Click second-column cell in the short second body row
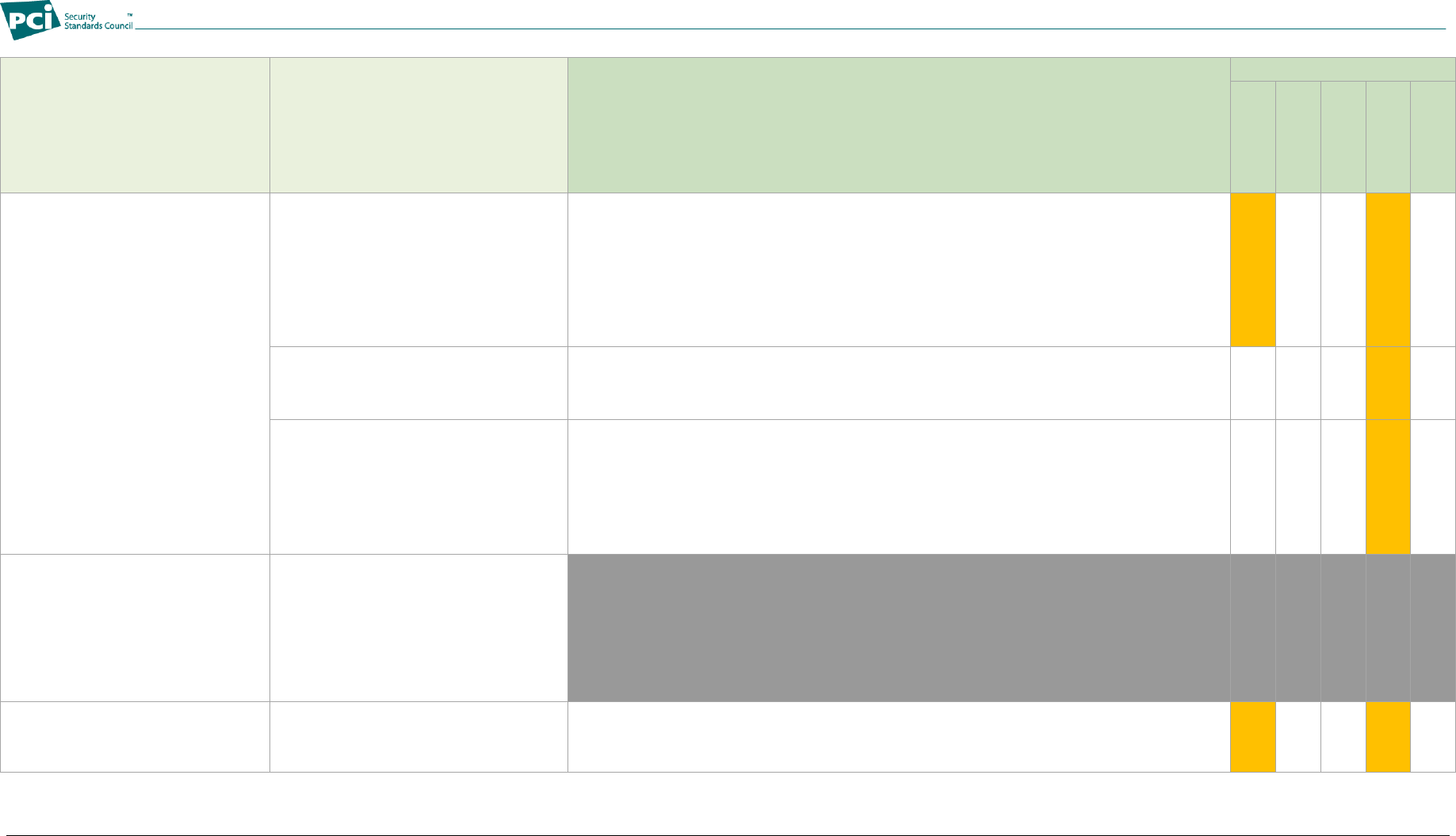This screenshot has width=1456, height=836. click(418, 383)
